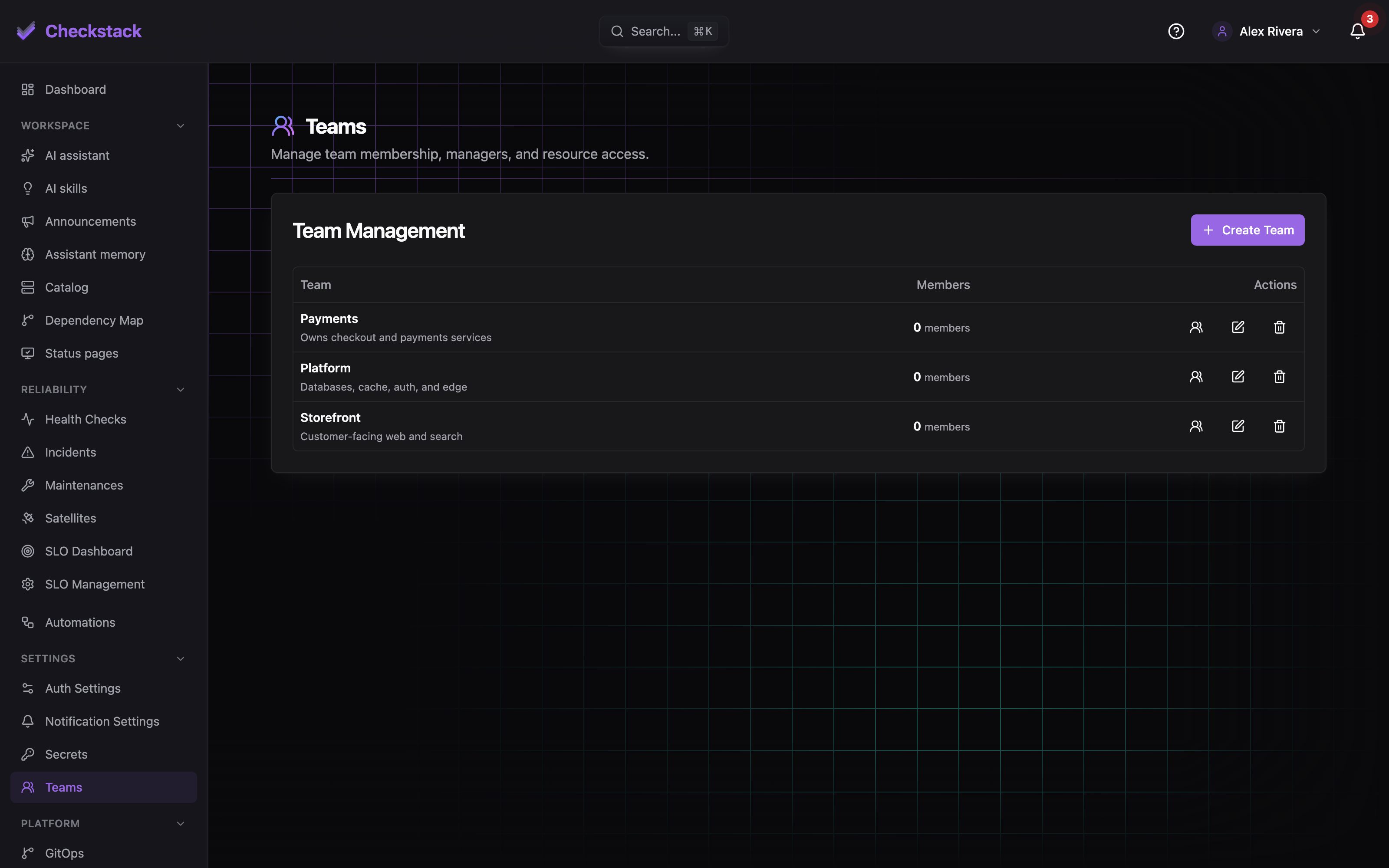Open Auth Settings in the sidebar
1389x868 pixels.
(x=104, y=688)
